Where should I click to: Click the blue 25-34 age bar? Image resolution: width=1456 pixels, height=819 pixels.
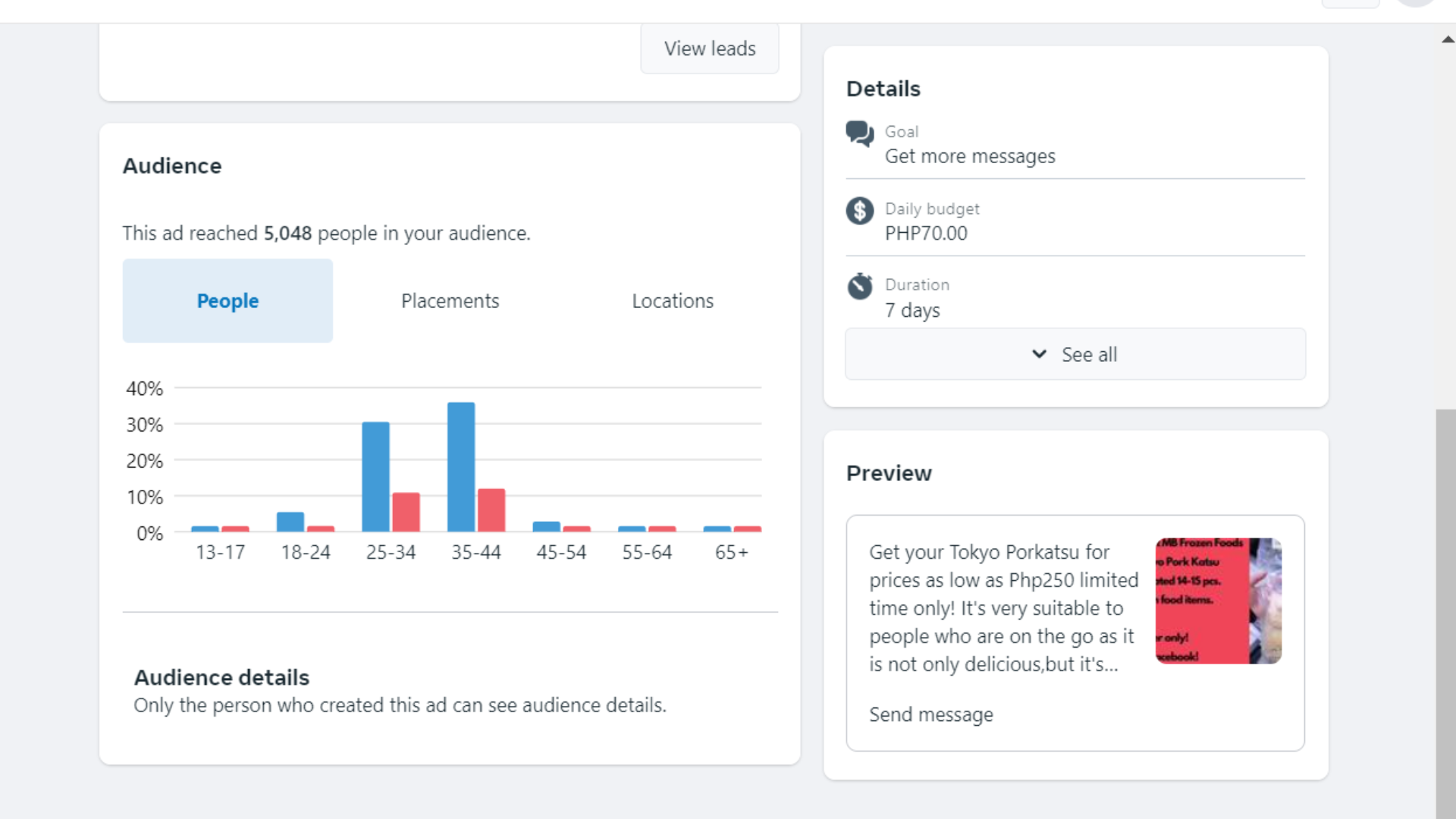pos(375,476)
